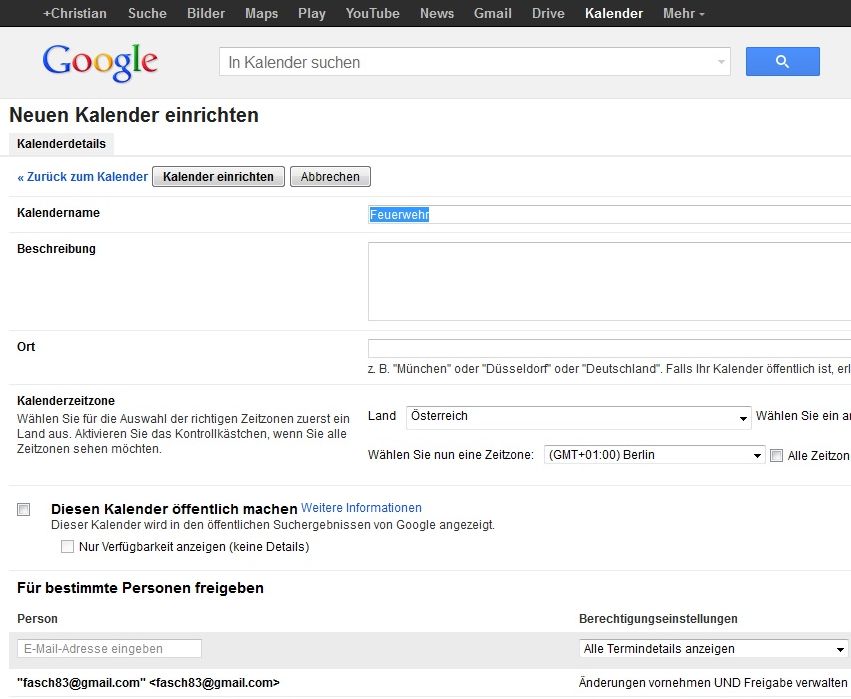Focus the 'E-Mail-Adresse eingeben' field

click(x=109, y=649)
